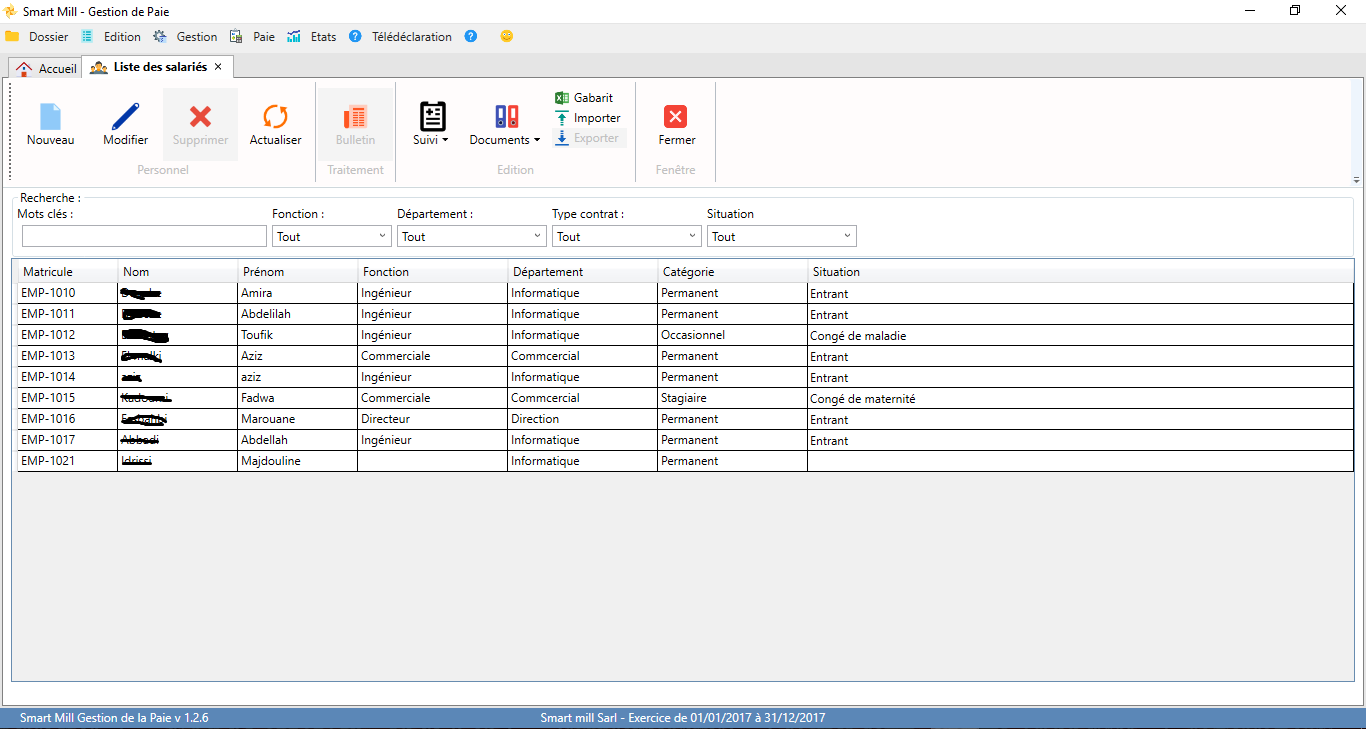Click the Supprimer red cross icon
The width and height of the screenshot is (1366, 729).
pyautogui.click(x=200, y=116)
